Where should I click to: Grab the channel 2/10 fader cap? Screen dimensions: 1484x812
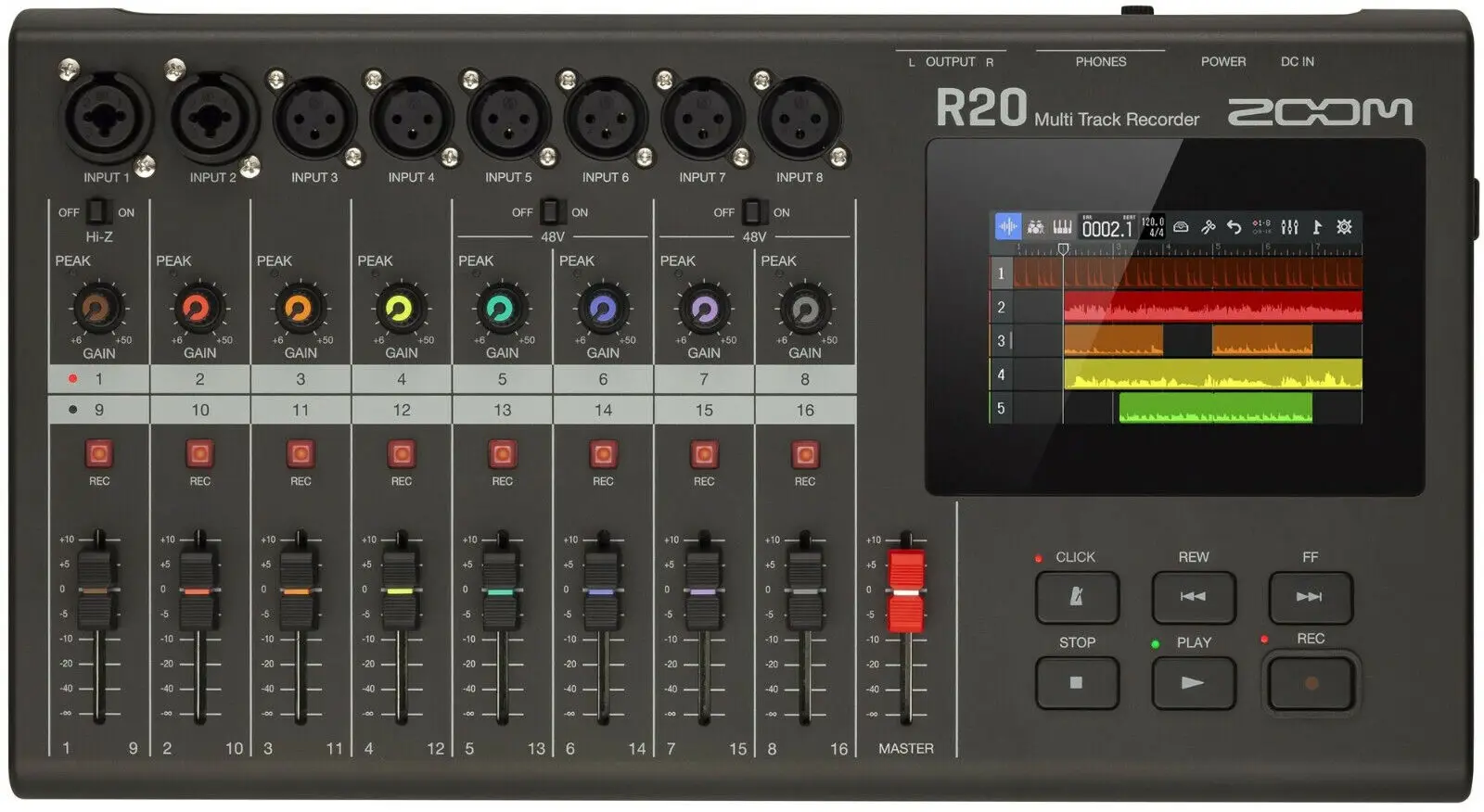tap(197, 590)
